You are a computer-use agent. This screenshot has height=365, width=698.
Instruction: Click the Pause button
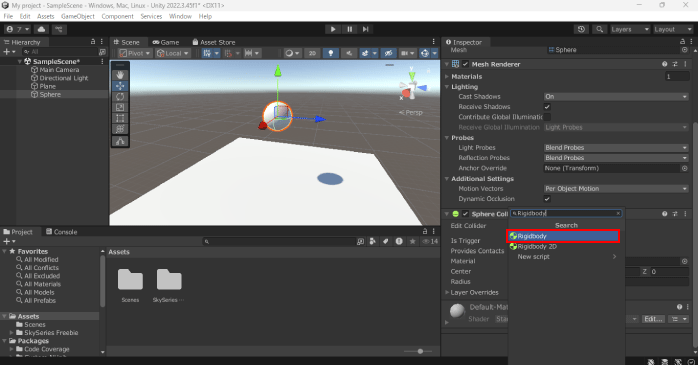[349, 29]
